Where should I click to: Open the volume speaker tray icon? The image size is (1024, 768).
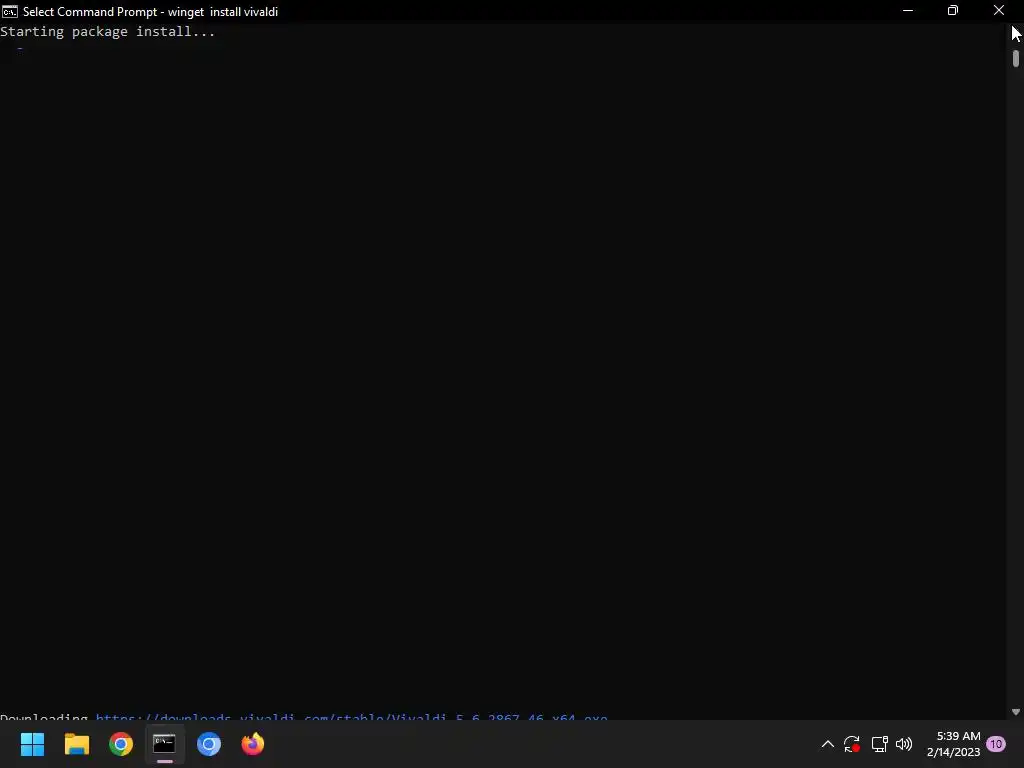(x=904, y=744)
